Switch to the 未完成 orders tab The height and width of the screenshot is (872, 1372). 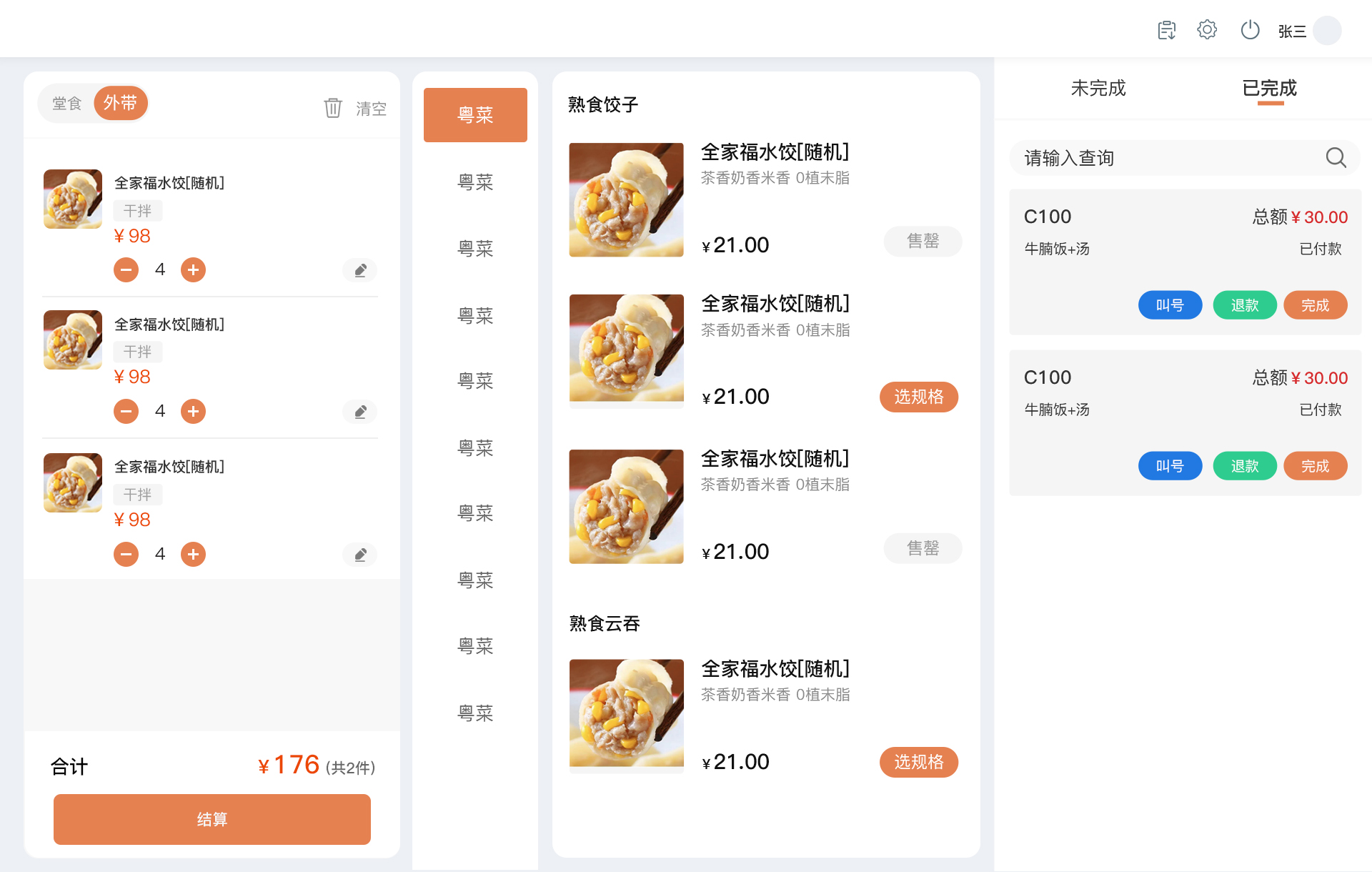coord(1098,89)
